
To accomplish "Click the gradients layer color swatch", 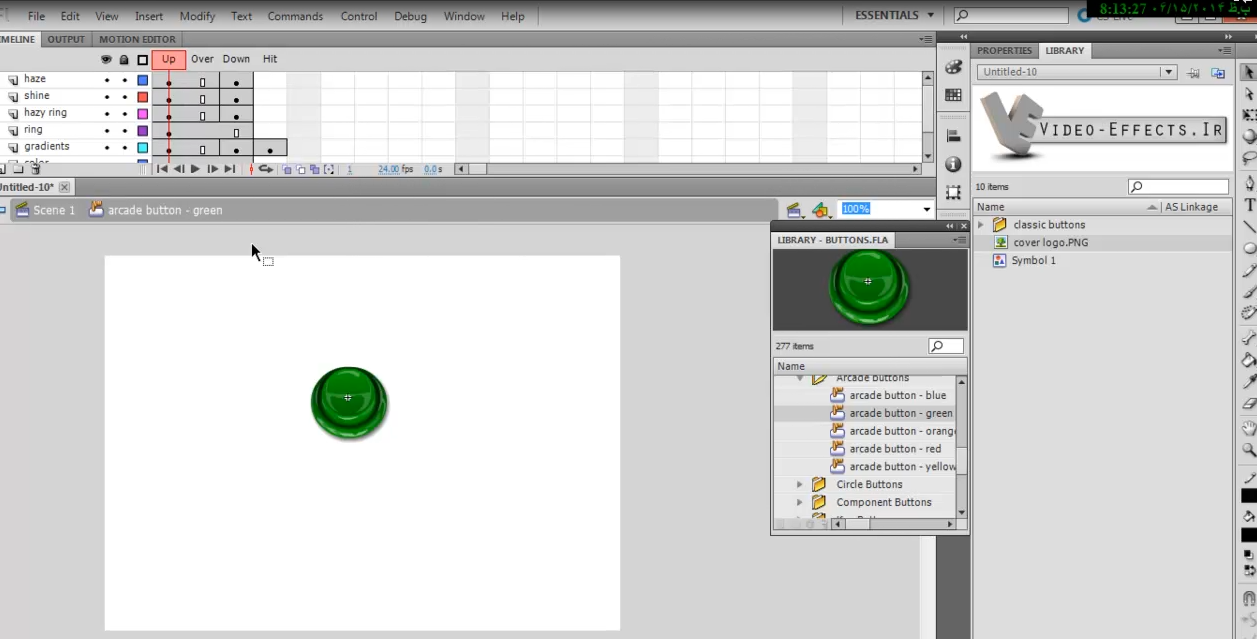I will coord(143,148).
